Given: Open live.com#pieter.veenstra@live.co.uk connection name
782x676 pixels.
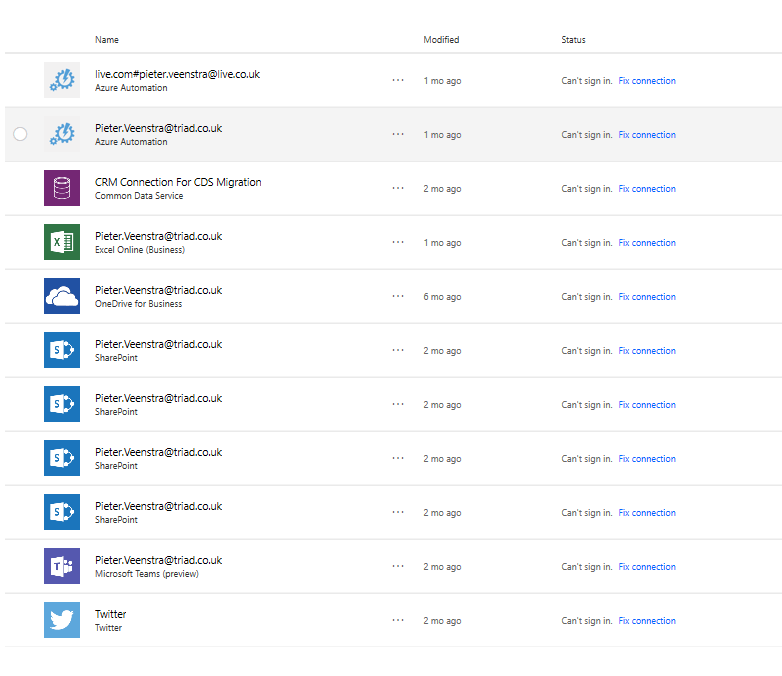Looking at the screenshot, I should (178, 74).
